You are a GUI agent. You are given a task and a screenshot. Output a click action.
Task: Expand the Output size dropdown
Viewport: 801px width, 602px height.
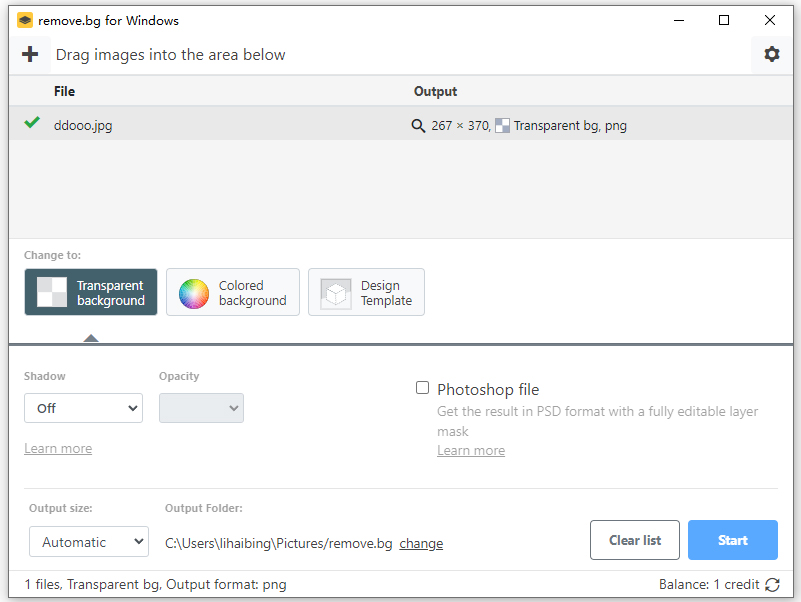(x=88, y=542)
